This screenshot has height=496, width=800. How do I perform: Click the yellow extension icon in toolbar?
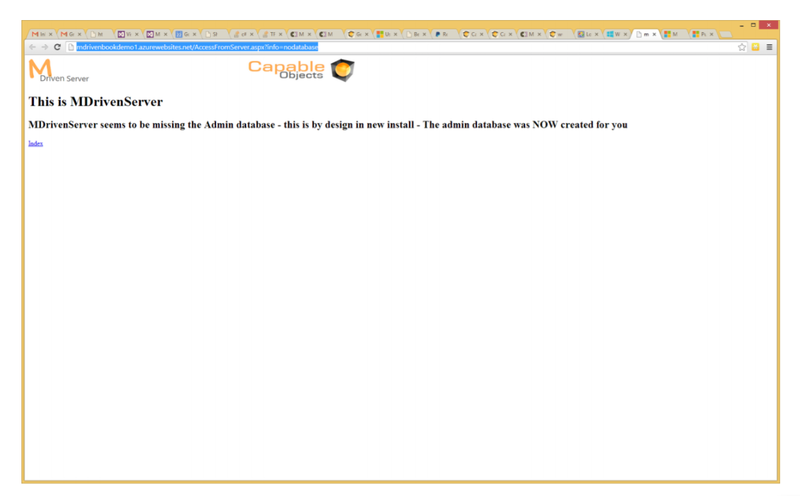(x=756, y=47)
